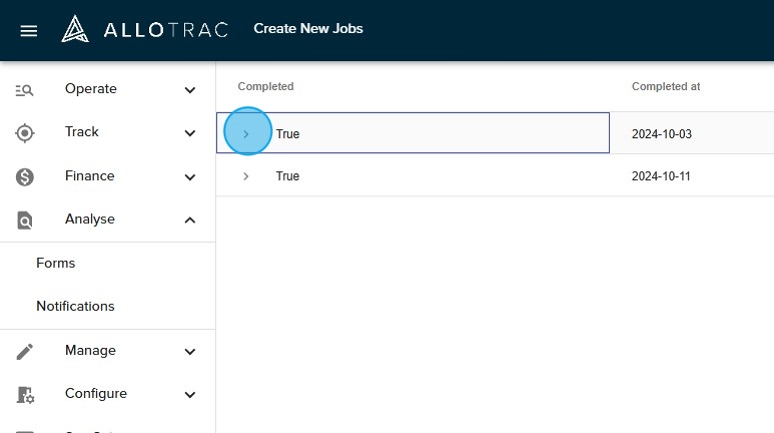Screen dimensions: 774x433
Task: Sort by the Completed at column header
Action: [x=666, y=87]
